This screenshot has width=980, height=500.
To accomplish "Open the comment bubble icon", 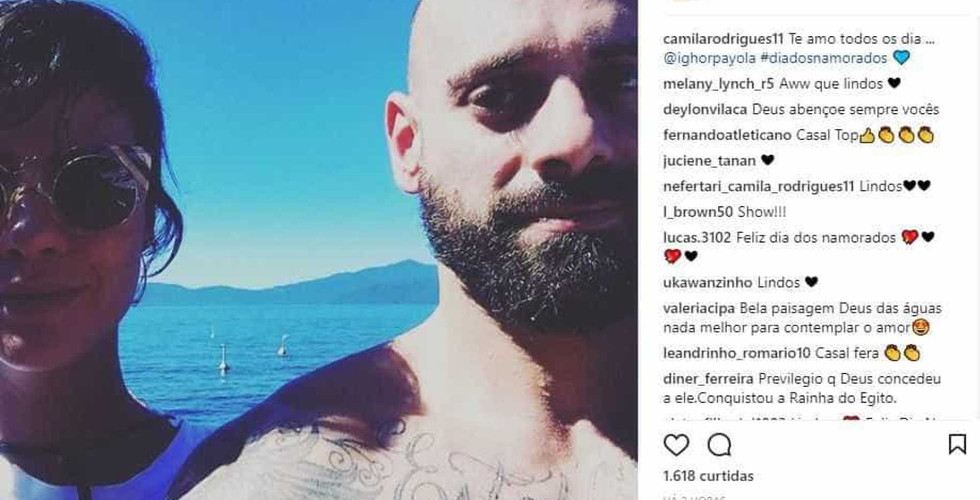I will click(719, 445).
